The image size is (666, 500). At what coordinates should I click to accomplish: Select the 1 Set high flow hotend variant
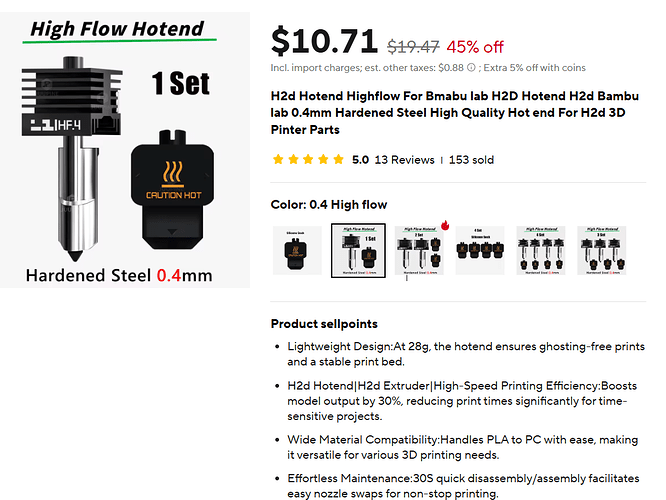click(x=358, y=251)
